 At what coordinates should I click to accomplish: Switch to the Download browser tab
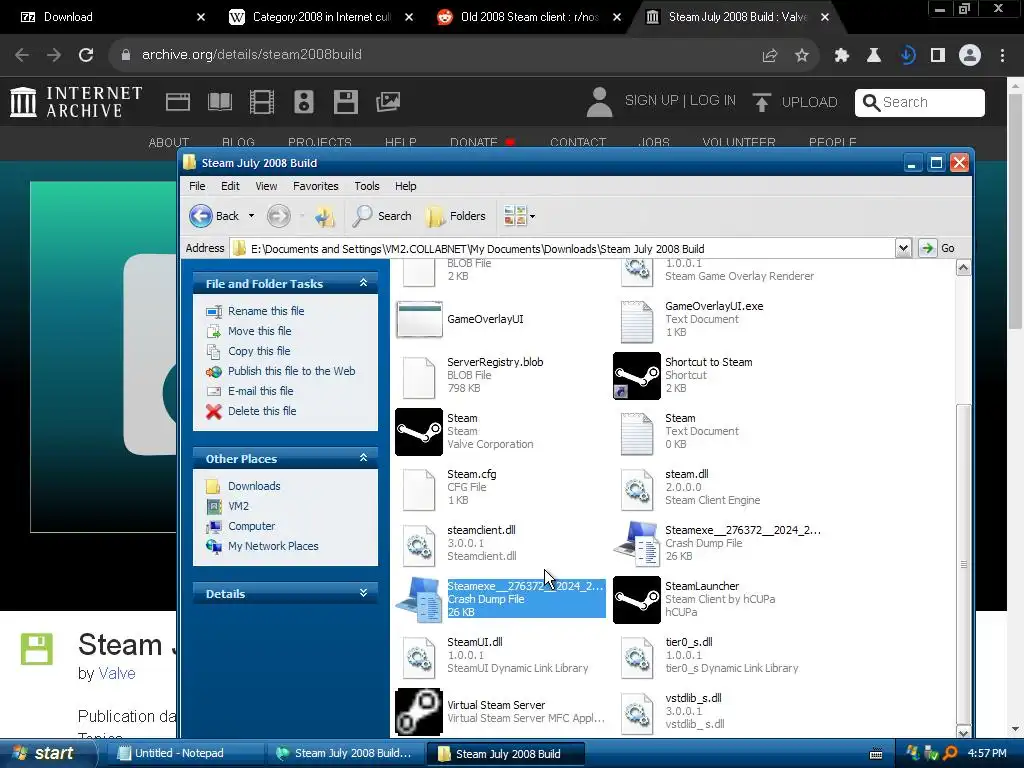111,17
